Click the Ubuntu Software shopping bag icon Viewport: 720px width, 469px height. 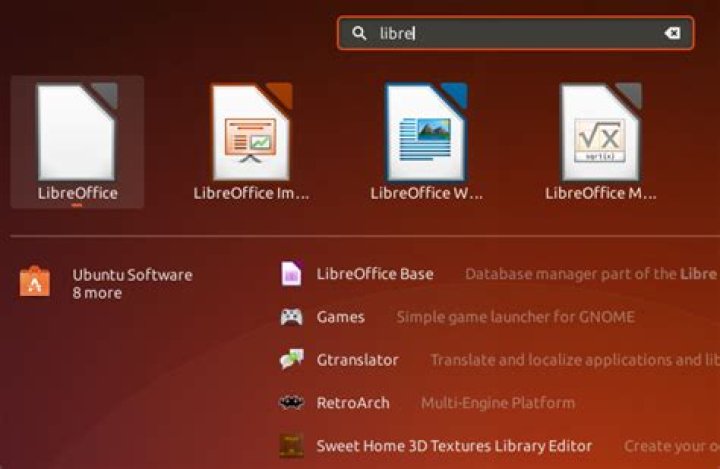[x=35, y=282]
